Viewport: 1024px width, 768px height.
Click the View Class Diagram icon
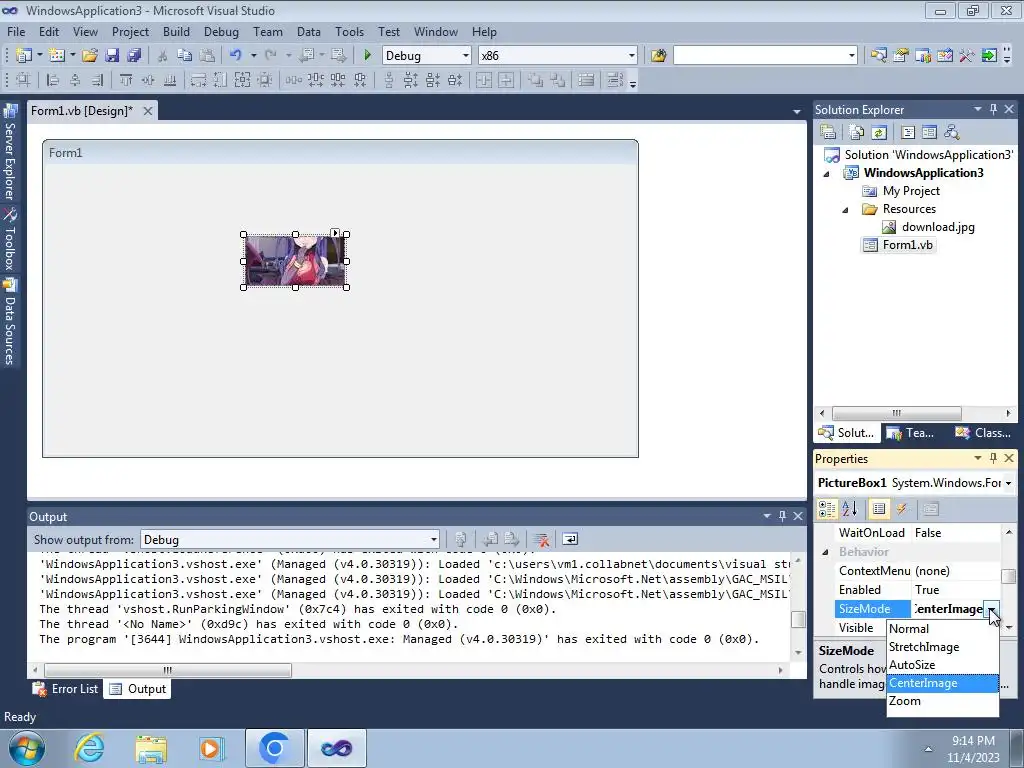tap(952, 132)
